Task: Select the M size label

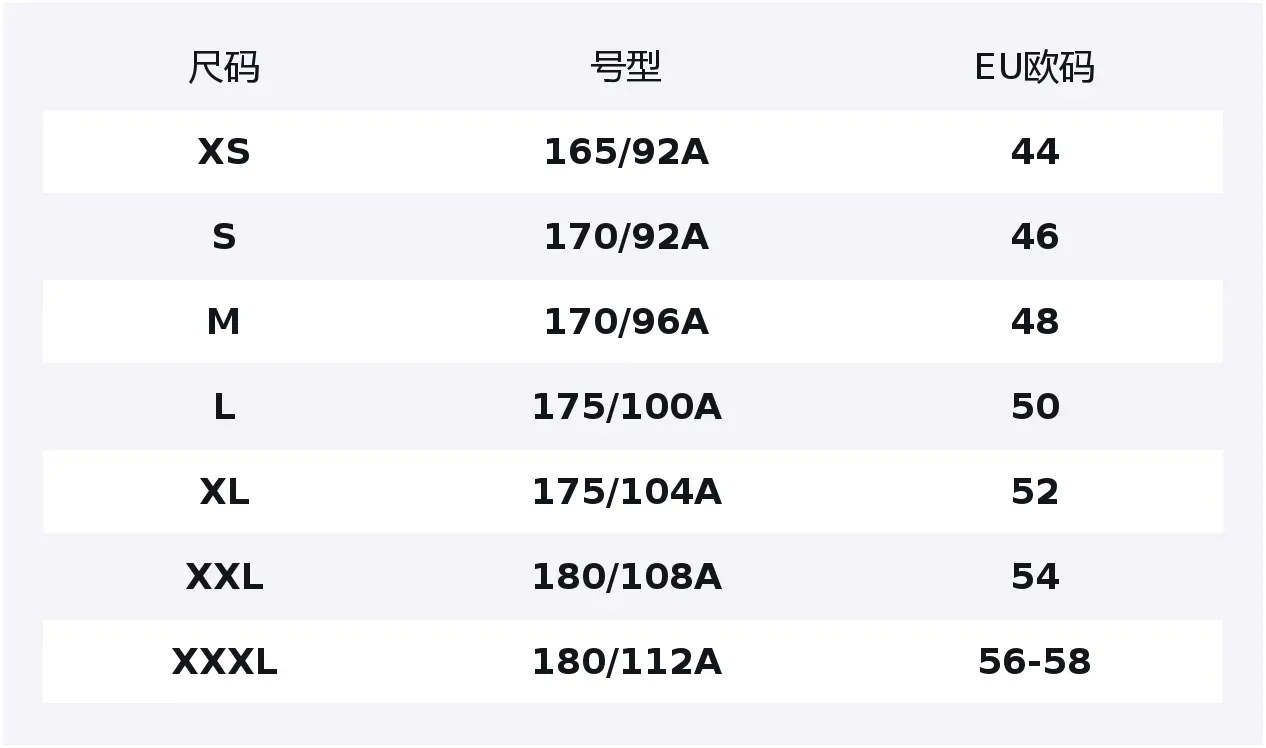Action: [x=224, y=322]
